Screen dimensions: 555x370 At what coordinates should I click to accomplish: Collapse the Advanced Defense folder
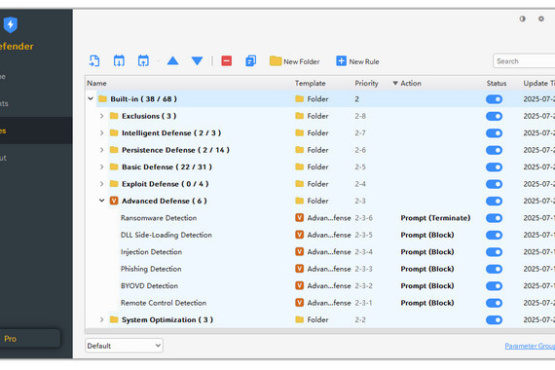pos(102,201)
